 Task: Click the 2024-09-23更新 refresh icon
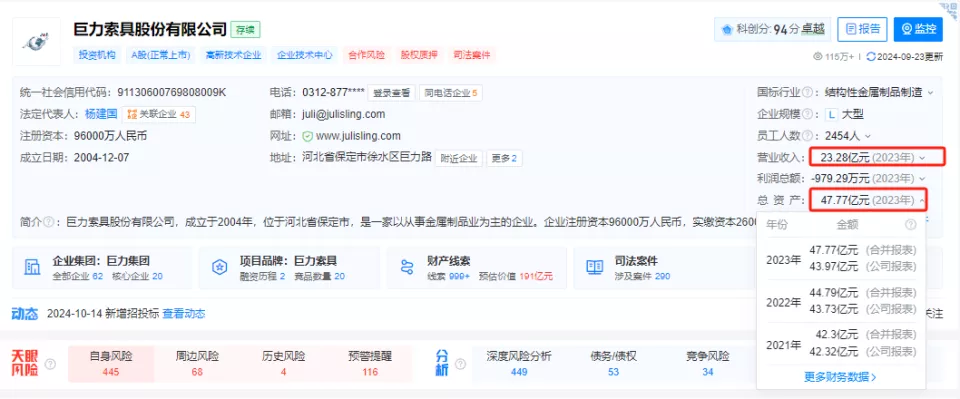(871, 57)
